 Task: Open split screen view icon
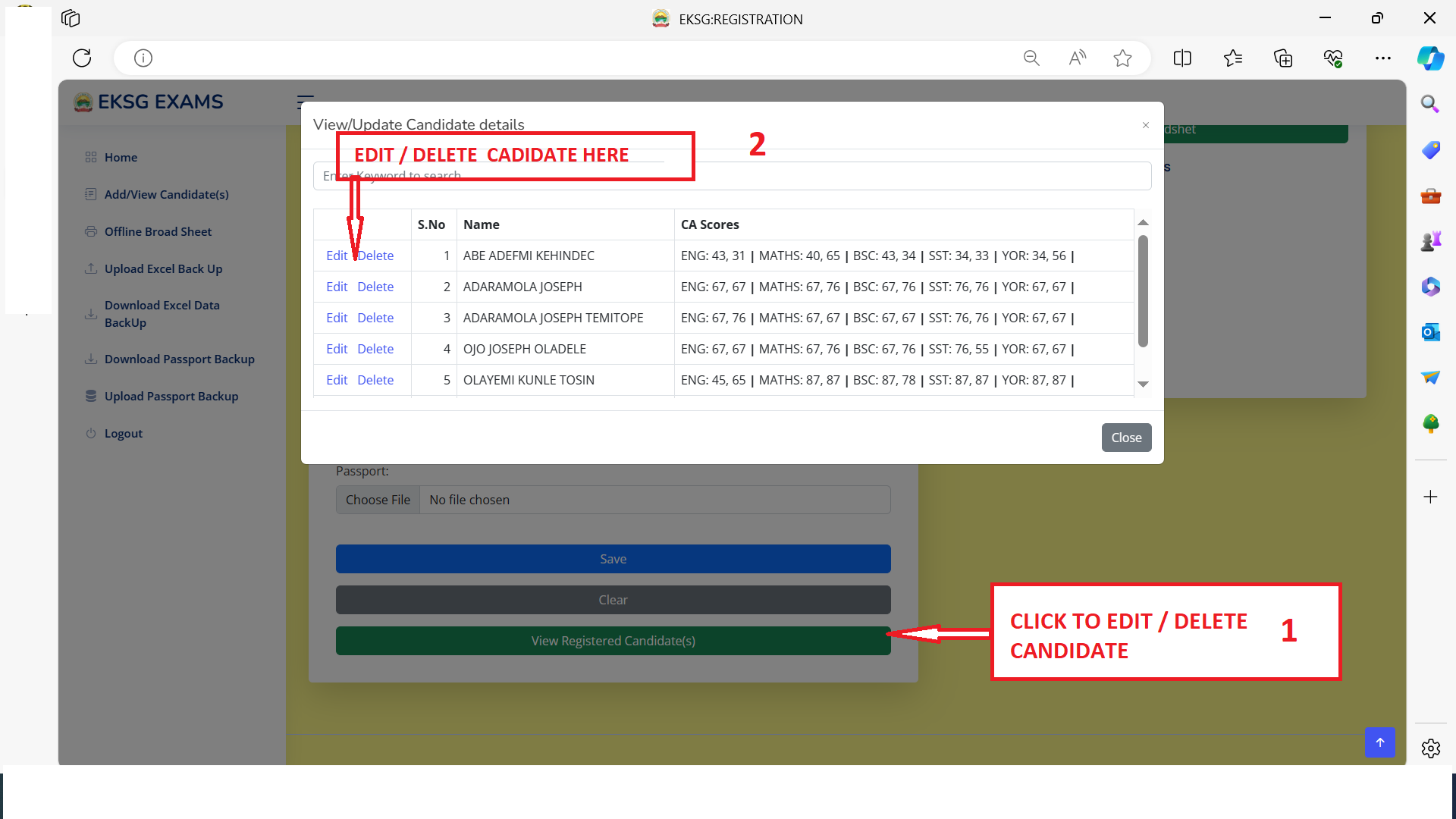tap(1182, 58)
